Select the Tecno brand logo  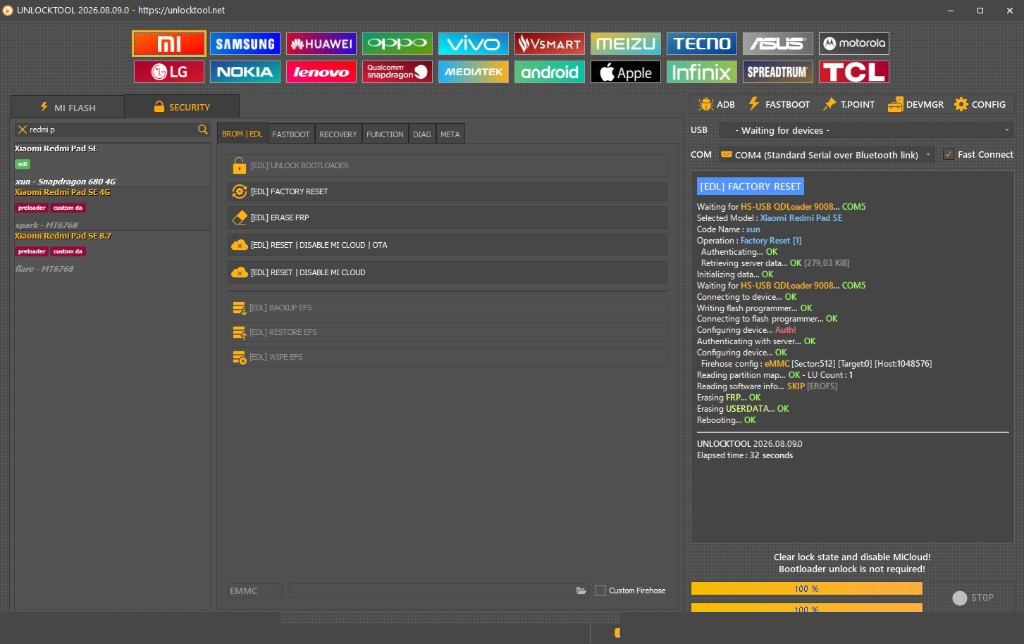701,44
